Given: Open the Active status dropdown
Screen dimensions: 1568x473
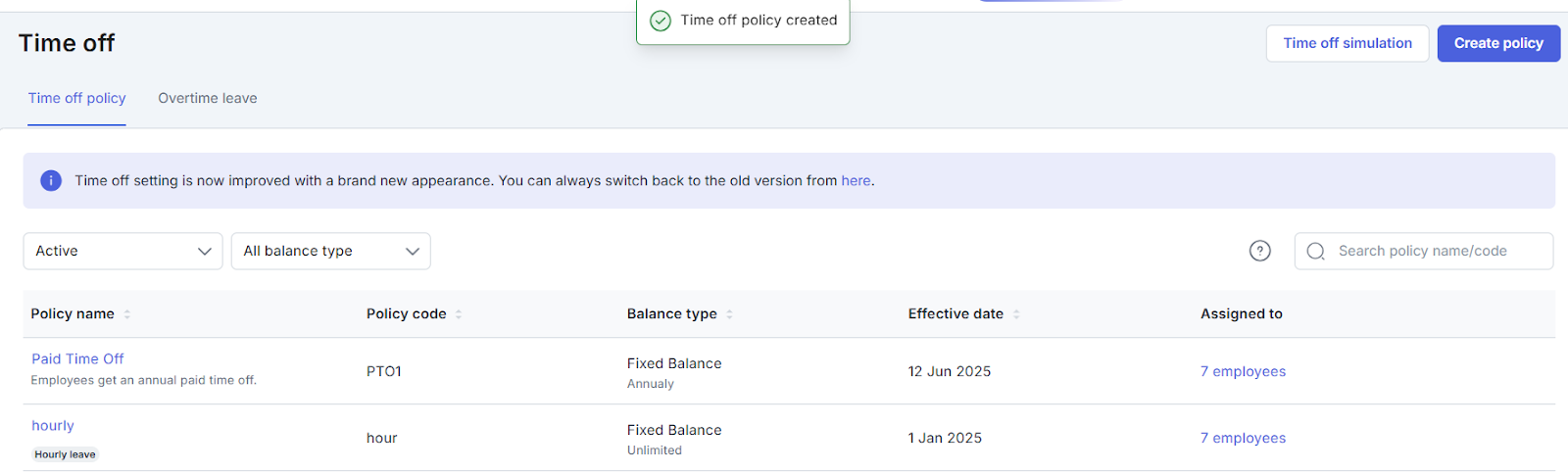Looking at the screenshot, I should click(x=122, y=251).
